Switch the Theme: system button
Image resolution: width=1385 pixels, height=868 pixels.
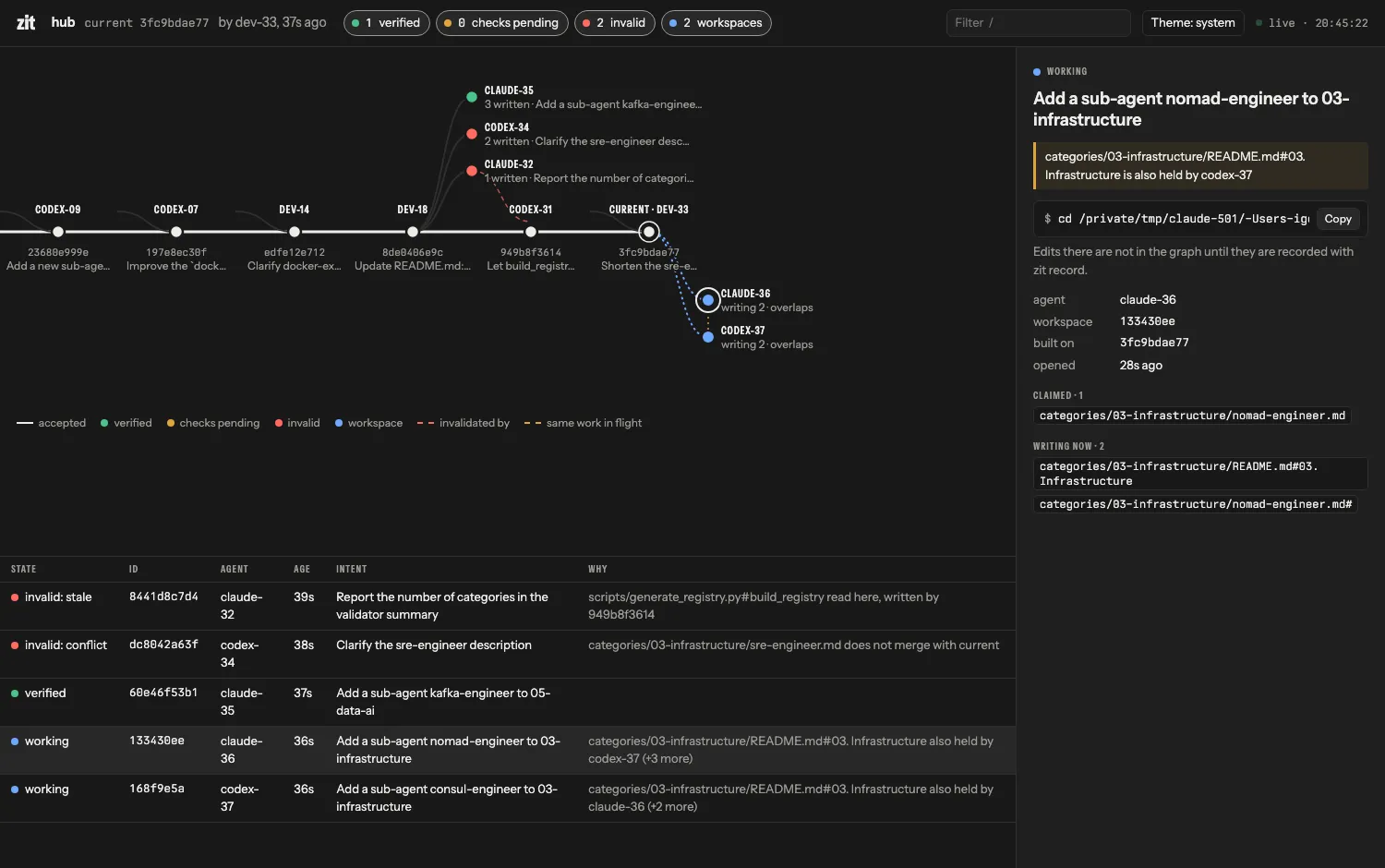tap(1193, 23)
